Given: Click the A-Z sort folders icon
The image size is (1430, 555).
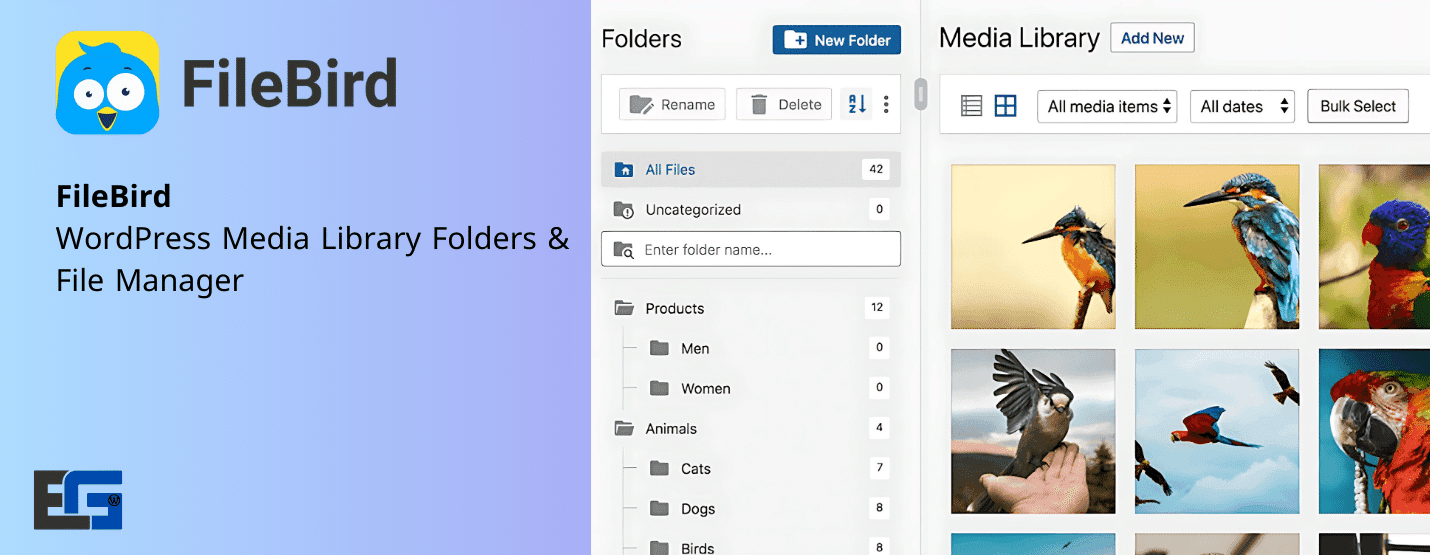Looking at the screenshot, I should [857, 104].
